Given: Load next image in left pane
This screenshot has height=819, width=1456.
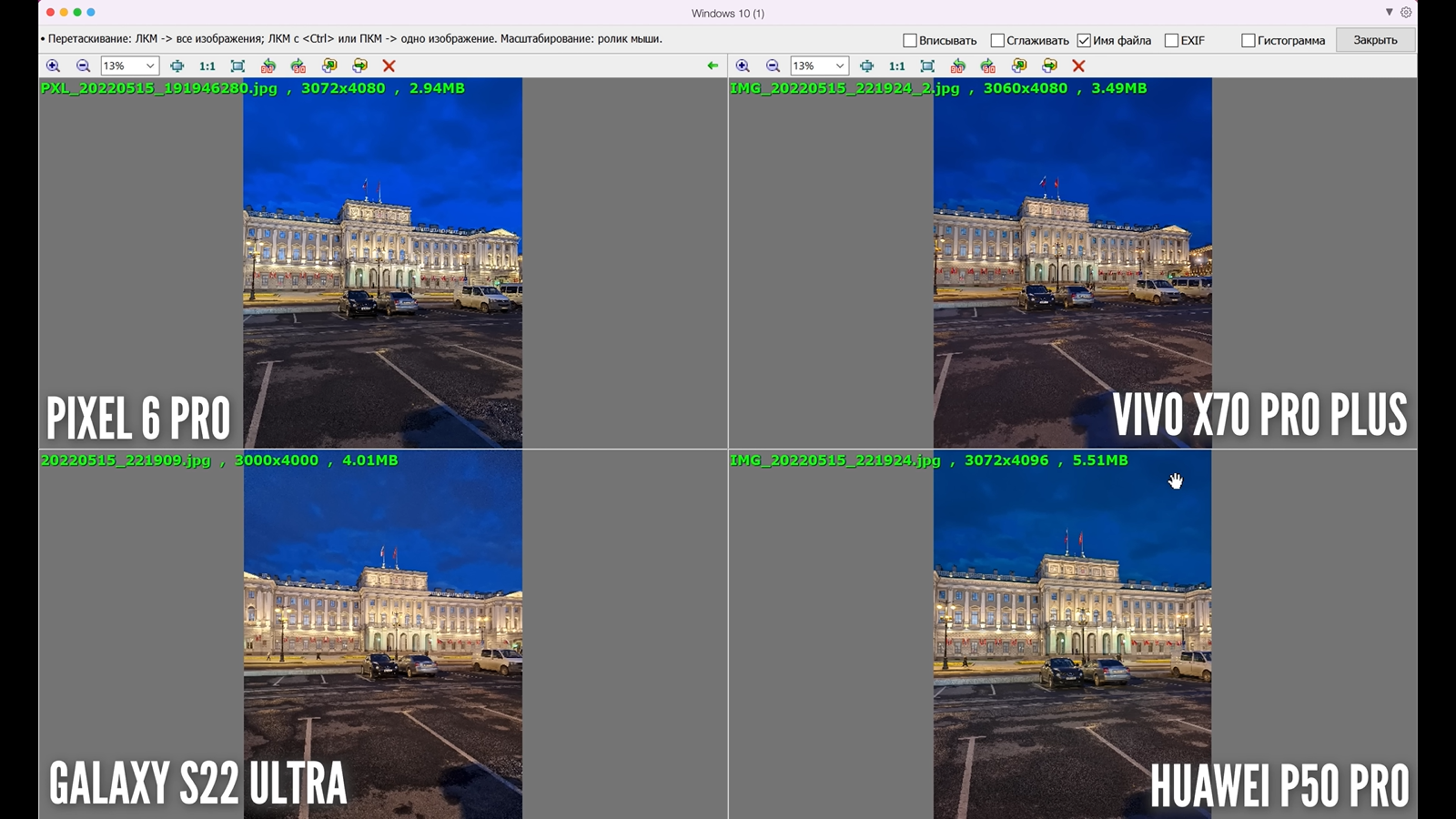Looking at the screenshot, I should tap(359, 66).
